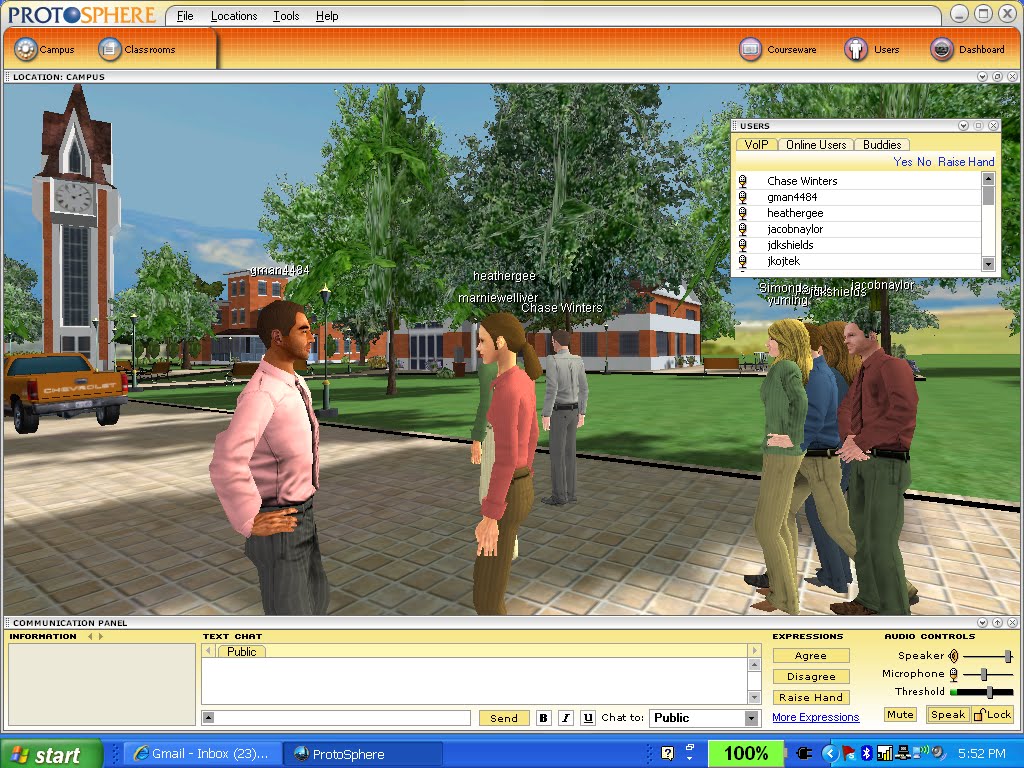
Task: Open the Users icon in the top toolbar
Action: pos(856,49)
